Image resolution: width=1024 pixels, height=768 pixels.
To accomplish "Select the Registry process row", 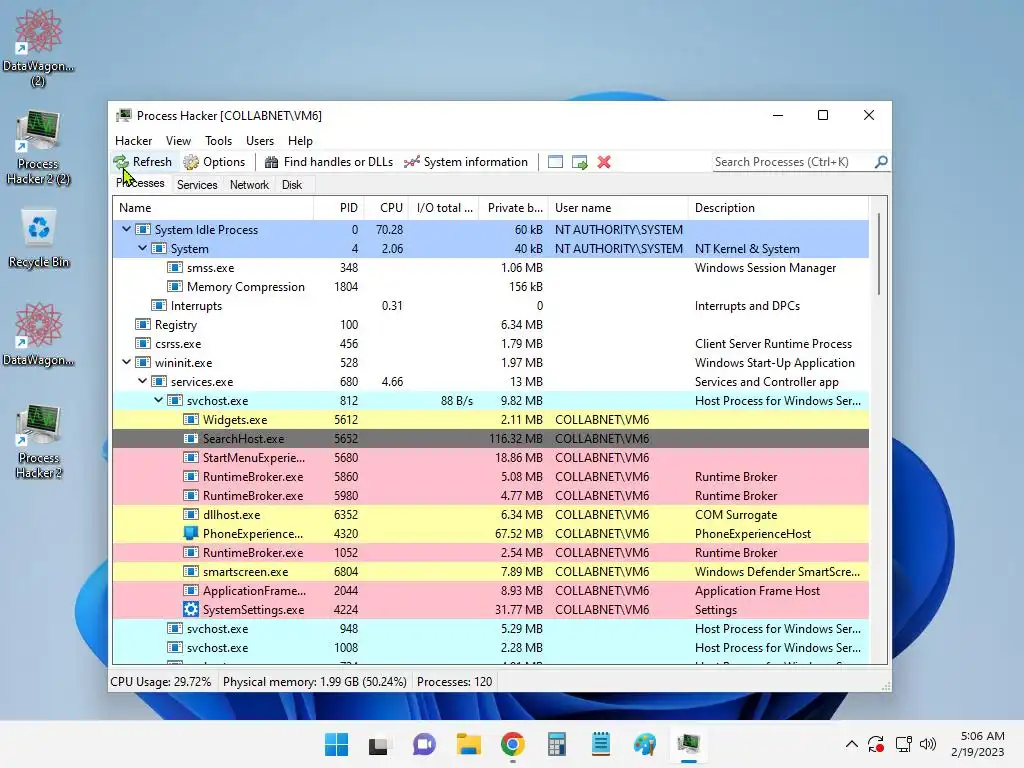I will [490, 325].
